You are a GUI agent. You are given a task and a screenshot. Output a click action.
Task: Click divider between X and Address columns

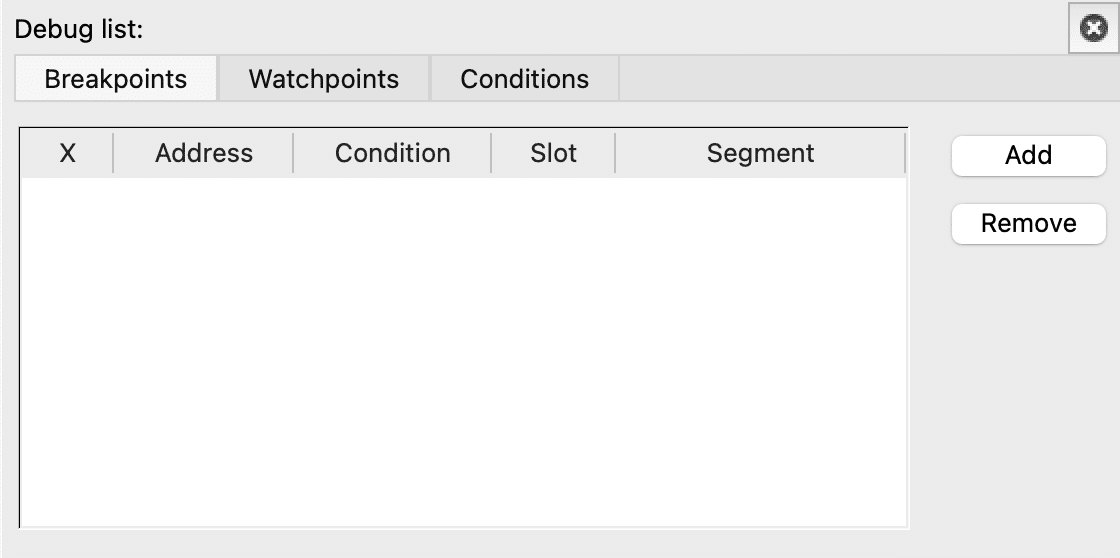pos(114,153)
